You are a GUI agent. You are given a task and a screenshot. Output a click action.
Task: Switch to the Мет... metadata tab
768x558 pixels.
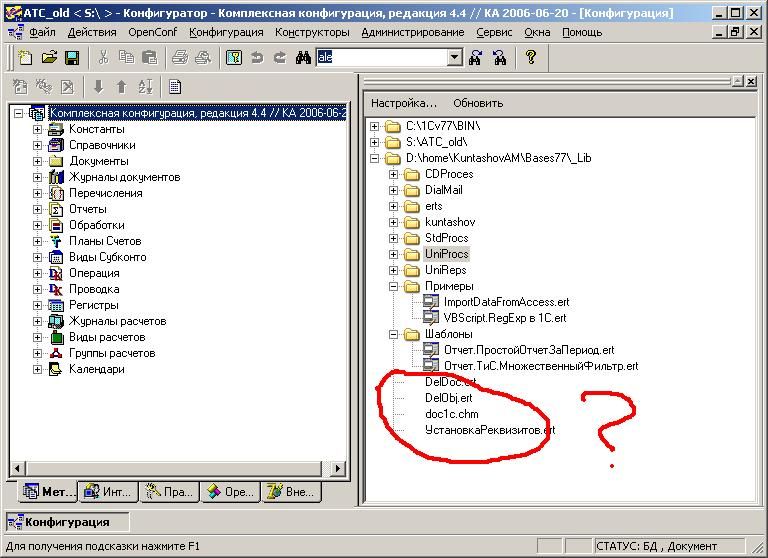[46, 492]
